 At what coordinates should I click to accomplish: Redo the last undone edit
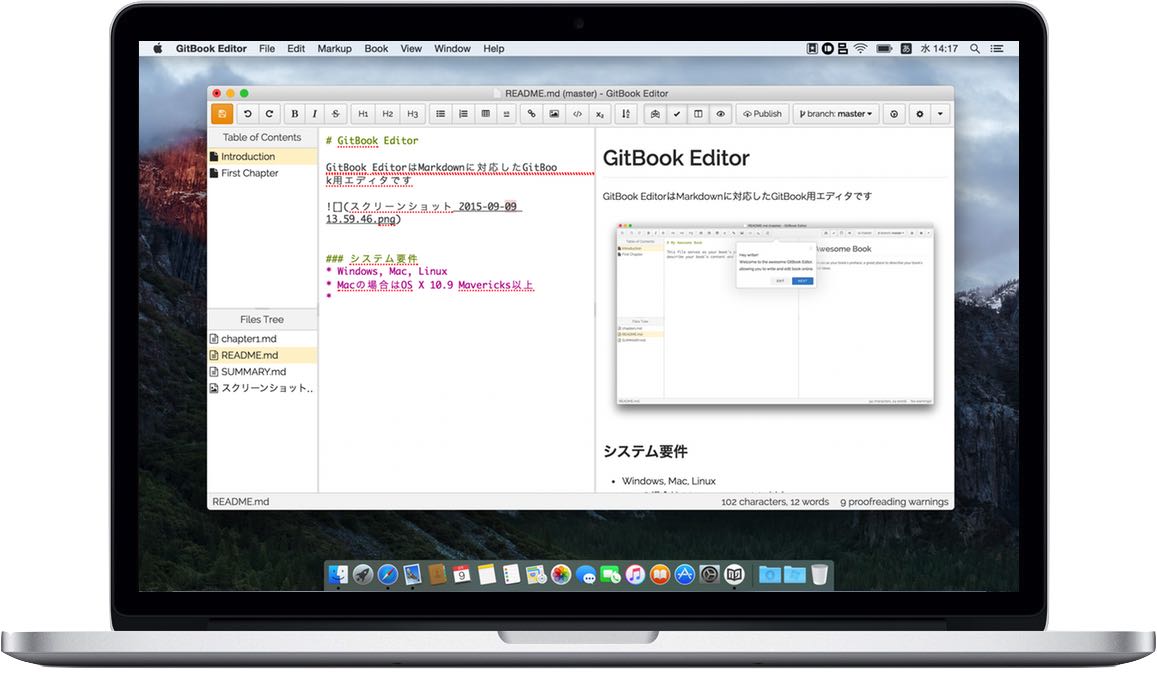click(x=269, y=114)
